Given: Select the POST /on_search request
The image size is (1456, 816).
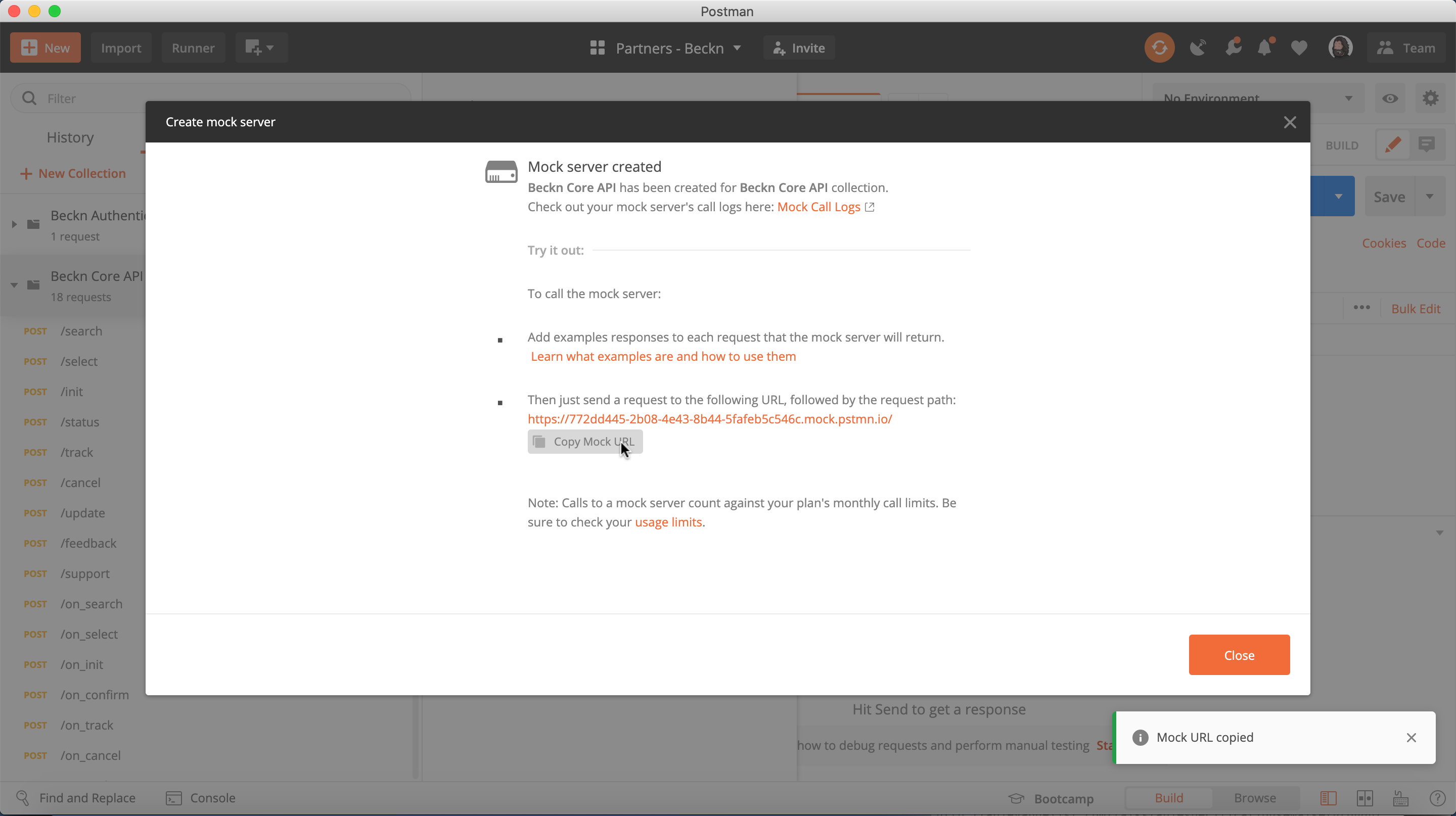Looking at the screenshot, I should coord(73,604).
